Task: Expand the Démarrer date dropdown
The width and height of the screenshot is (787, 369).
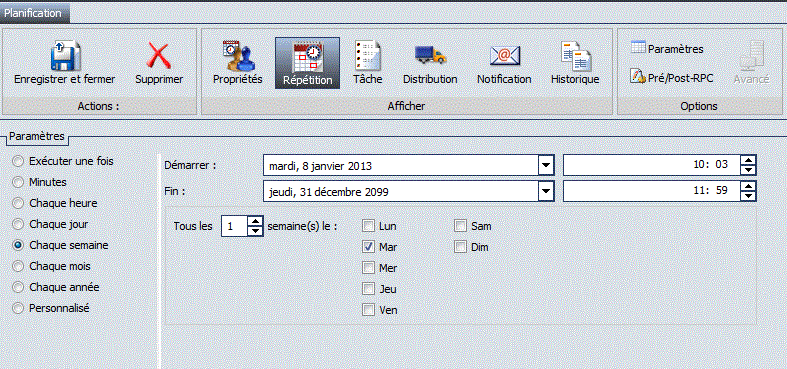Action: point(546,165)
